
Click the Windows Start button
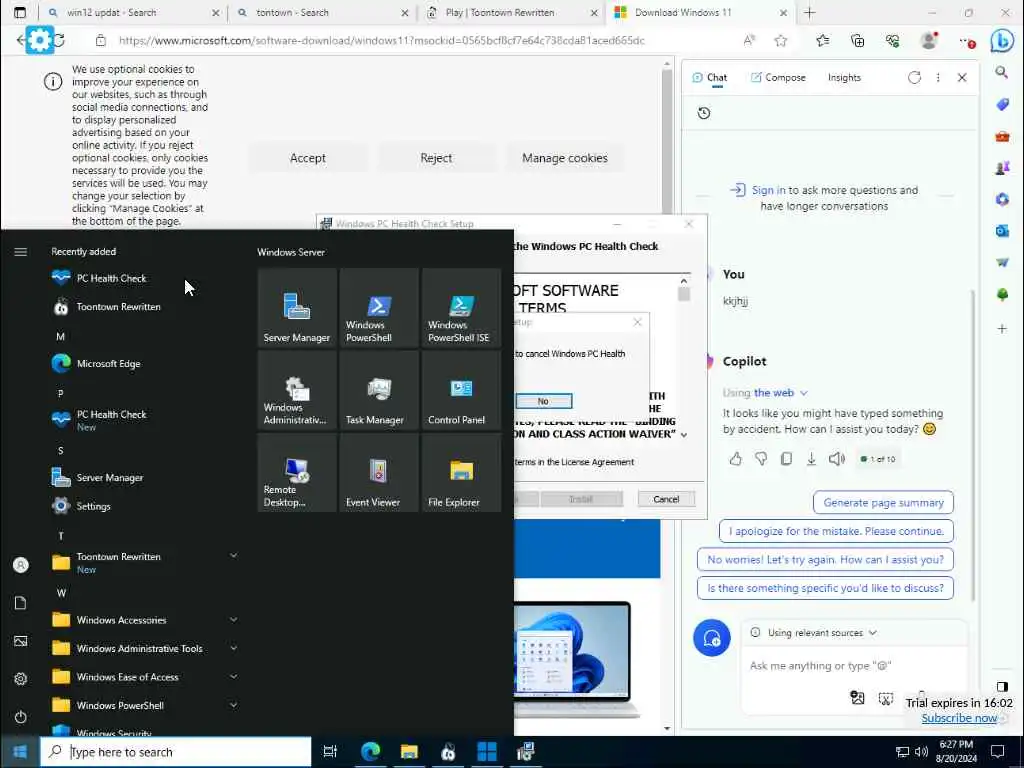tap(20, 752)
